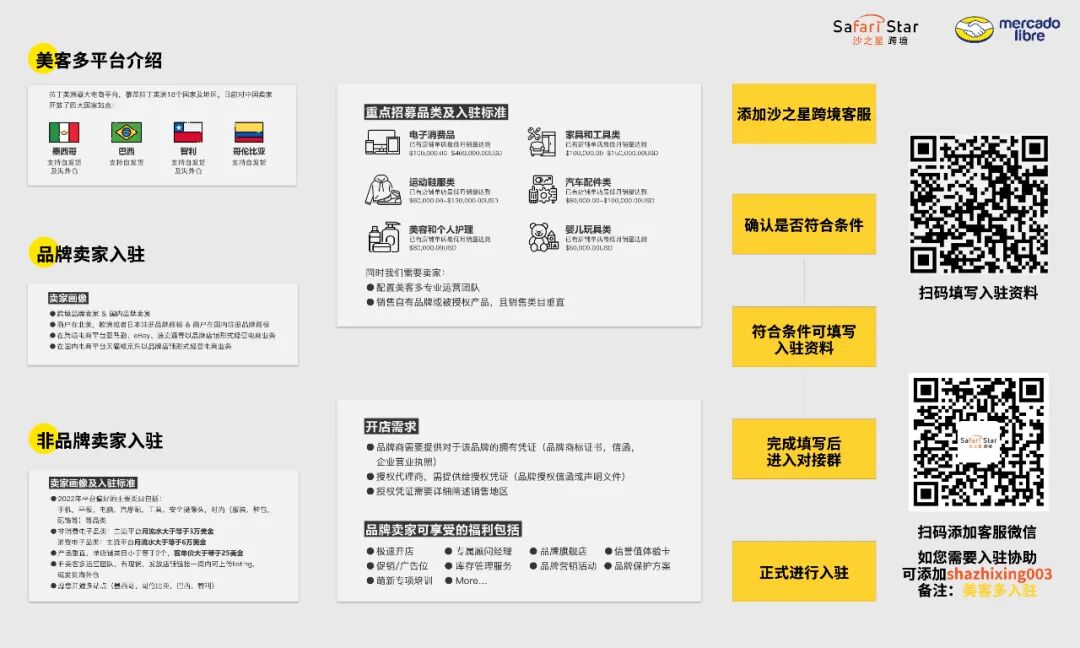Click the 哥伦比亚 country label
The image size is (1080, 648).
[x=249, y=151]
